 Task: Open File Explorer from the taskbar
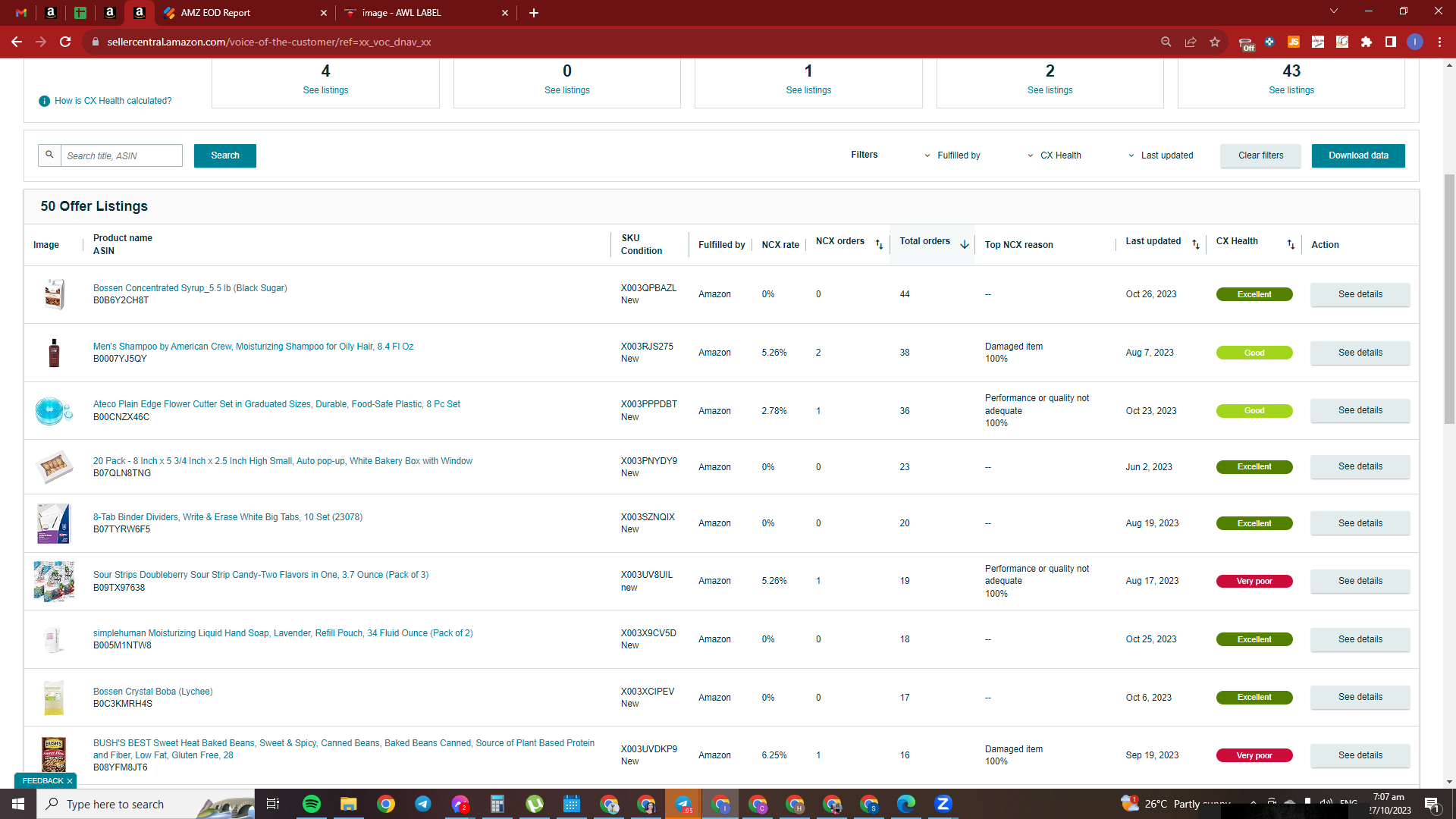(x=348, y=804)
